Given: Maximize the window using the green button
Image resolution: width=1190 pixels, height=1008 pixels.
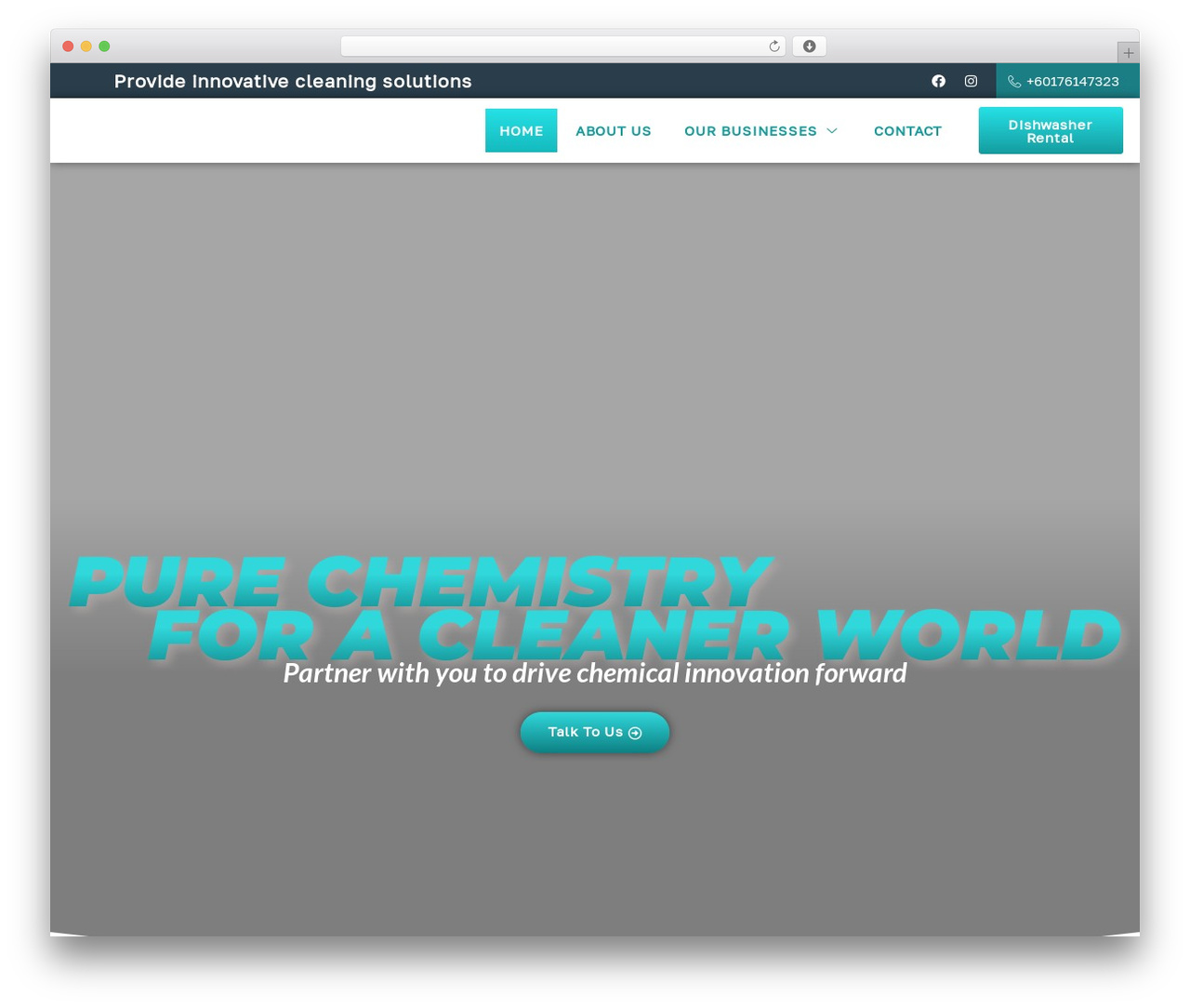Looking at the screenshot, I should coord(104,46).
